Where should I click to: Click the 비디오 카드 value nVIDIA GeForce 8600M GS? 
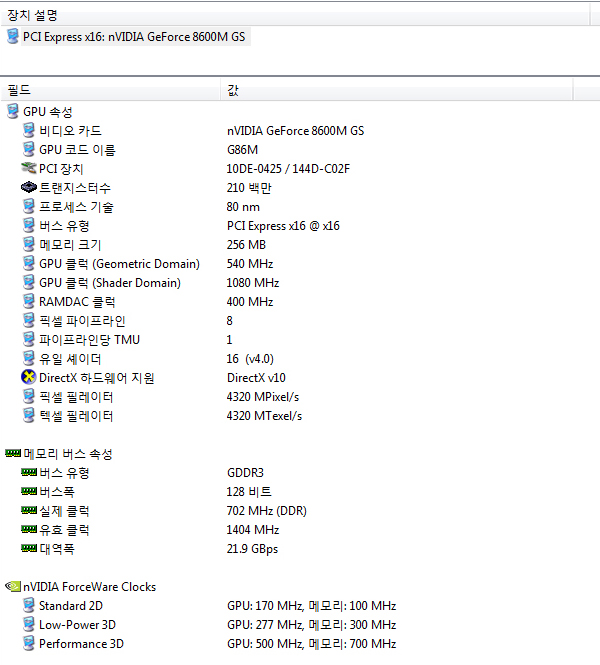[296, 131]
